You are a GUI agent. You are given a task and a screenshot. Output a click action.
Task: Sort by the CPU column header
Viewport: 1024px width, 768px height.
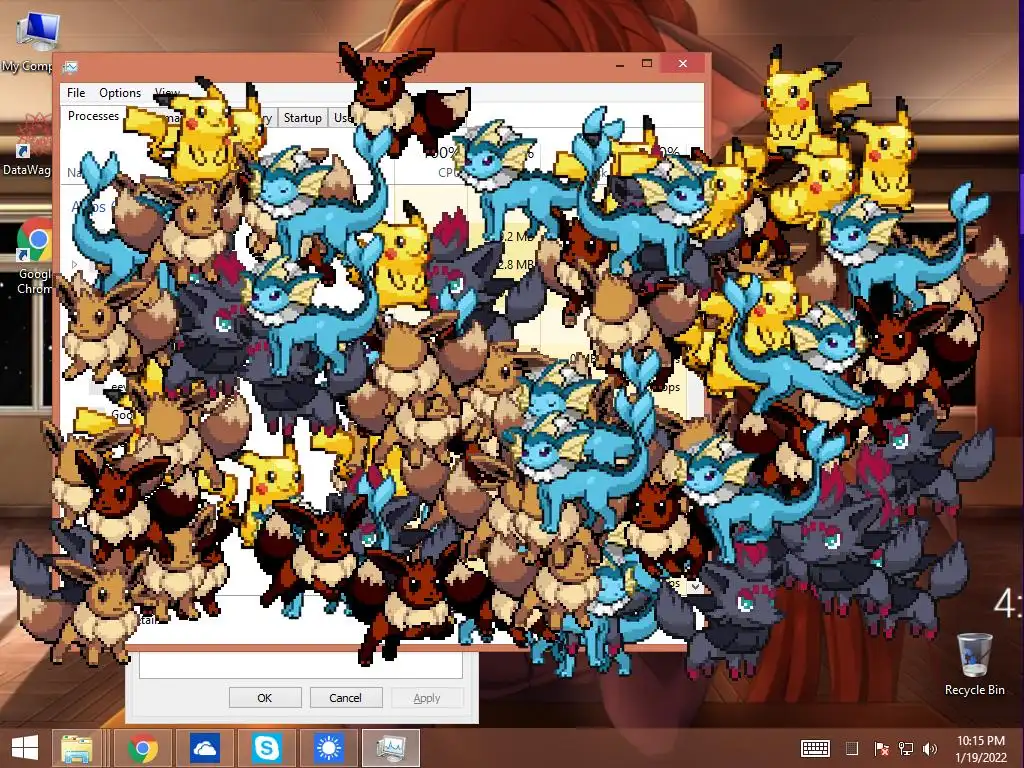[448, 172]
